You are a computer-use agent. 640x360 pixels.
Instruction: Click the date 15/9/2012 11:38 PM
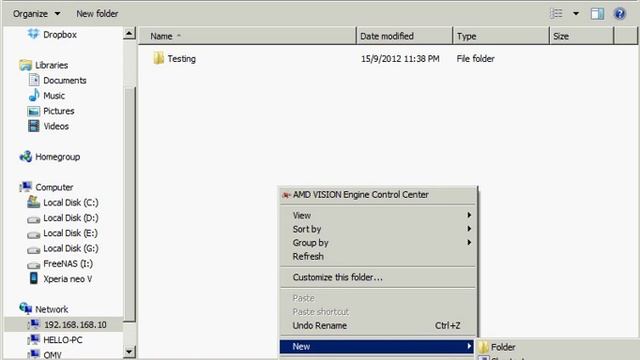point(400,59)
